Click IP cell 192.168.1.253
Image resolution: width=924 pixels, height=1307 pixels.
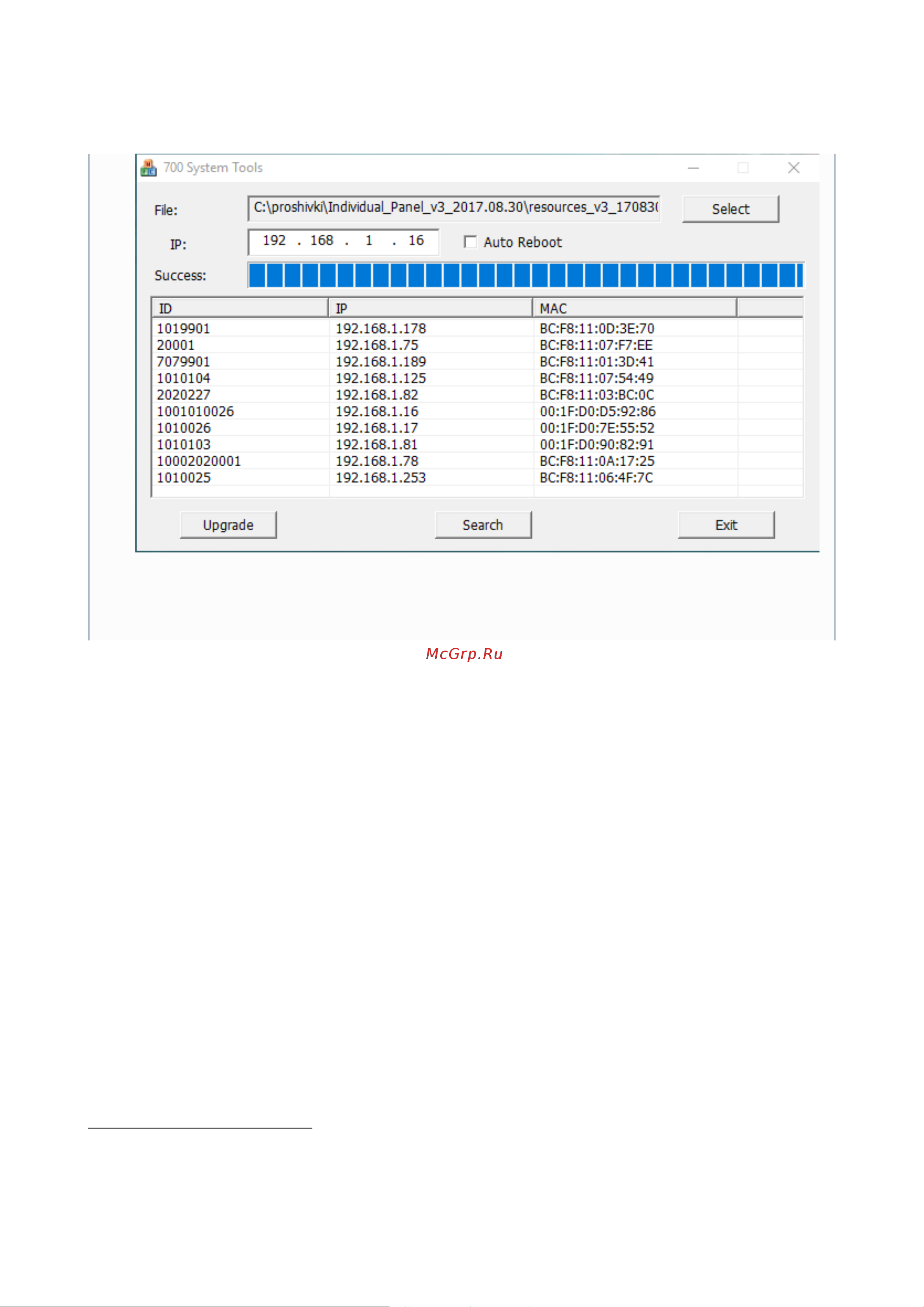pyautogui.click(x=381, y=477)
